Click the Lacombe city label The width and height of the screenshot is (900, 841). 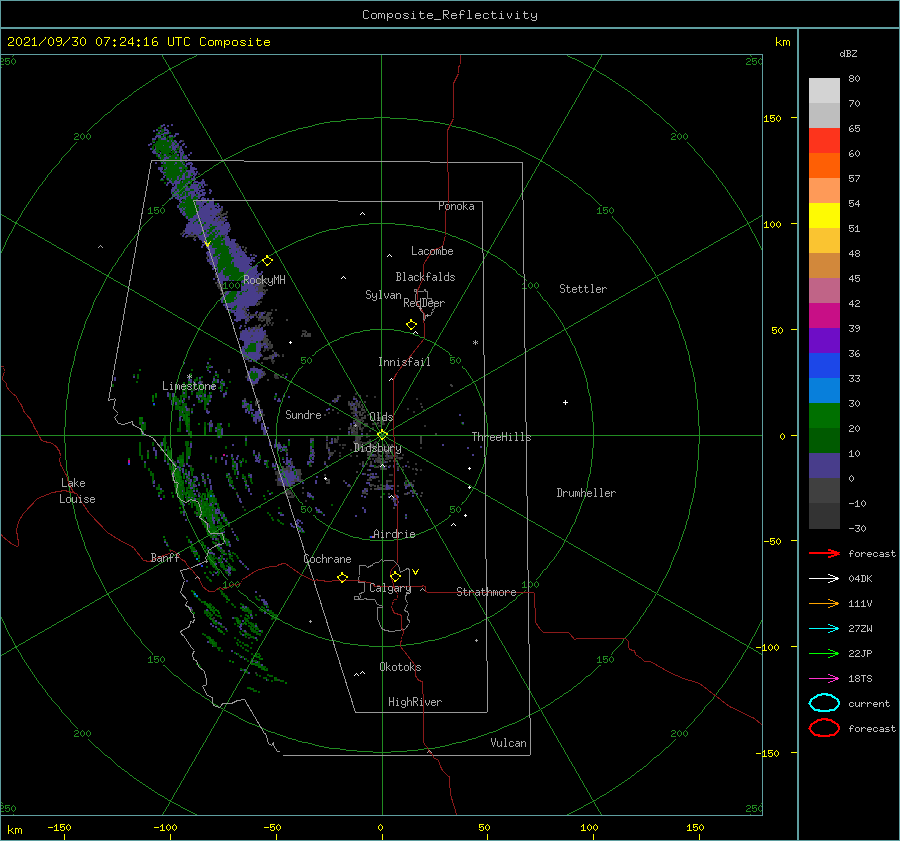pos(432,251)
